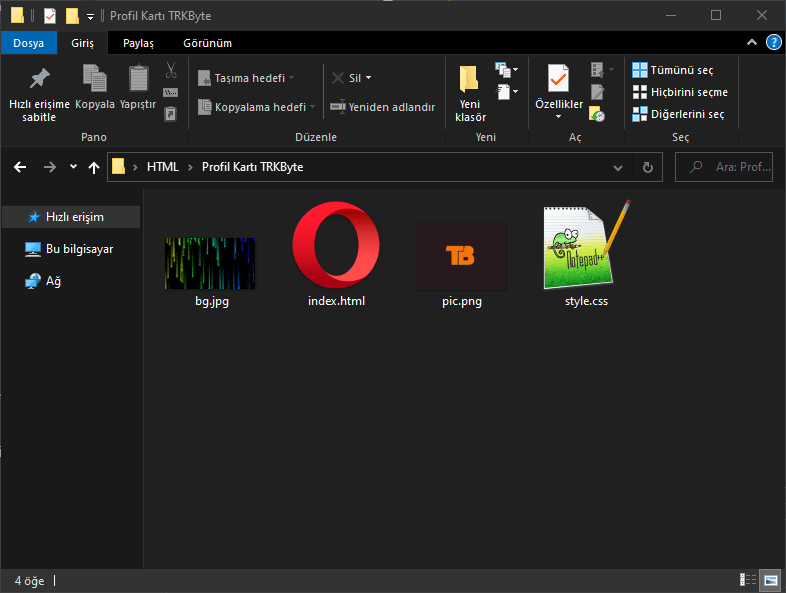Click the address bar folder icon
The height and width of the screenshot is (593, 786).
click(119, 166)
